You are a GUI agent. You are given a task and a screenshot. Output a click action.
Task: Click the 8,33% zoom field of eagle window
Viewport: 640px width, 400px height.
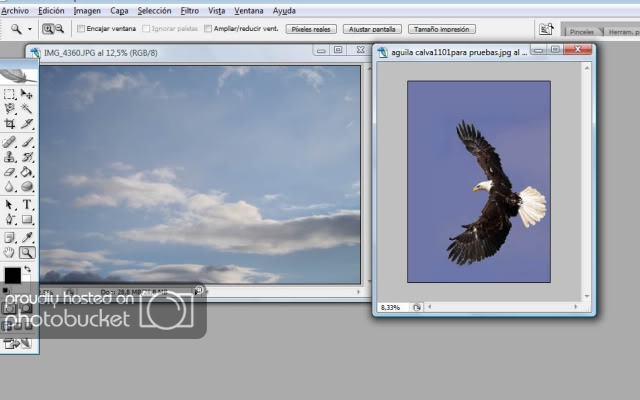[x=391, y=307]
